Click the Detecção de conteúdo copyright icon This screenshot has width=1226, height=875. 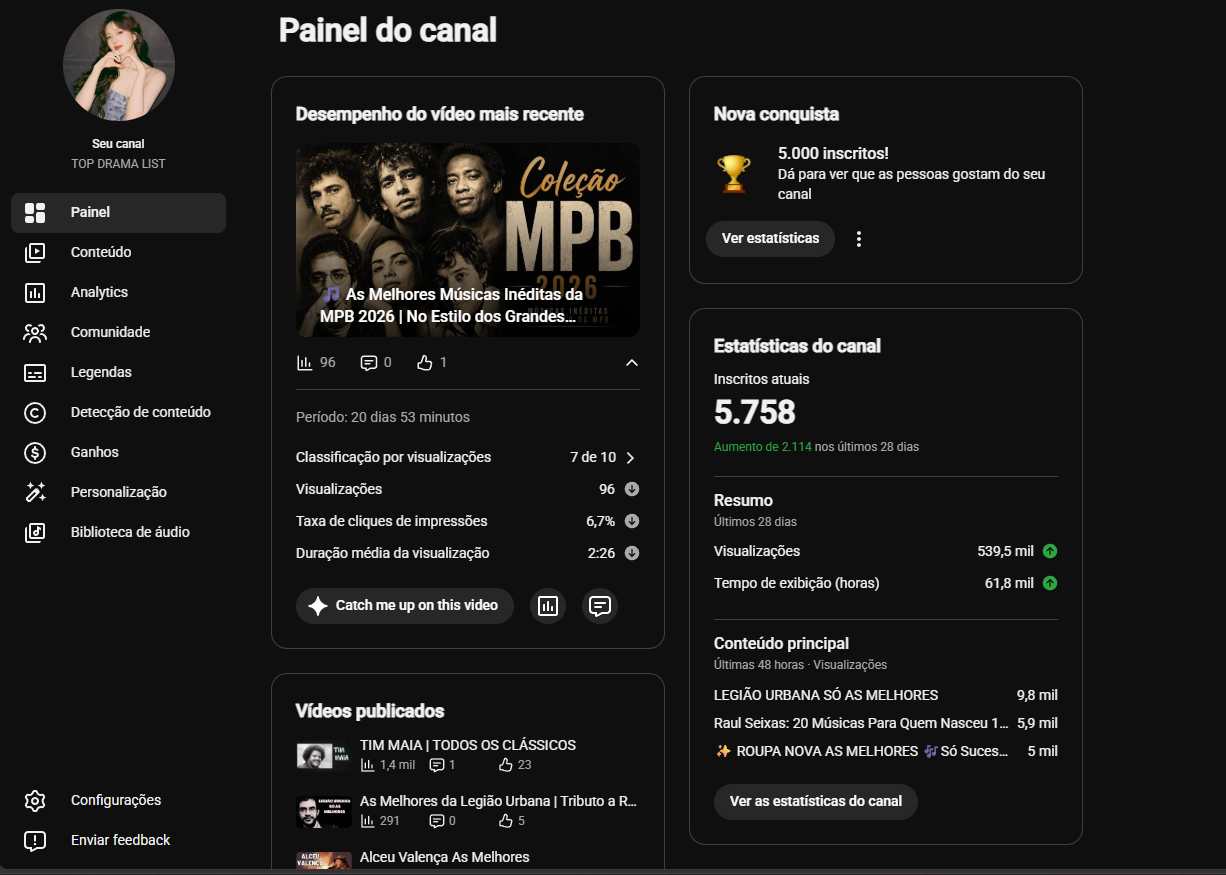pyautogui.click(x=35, y=413)
